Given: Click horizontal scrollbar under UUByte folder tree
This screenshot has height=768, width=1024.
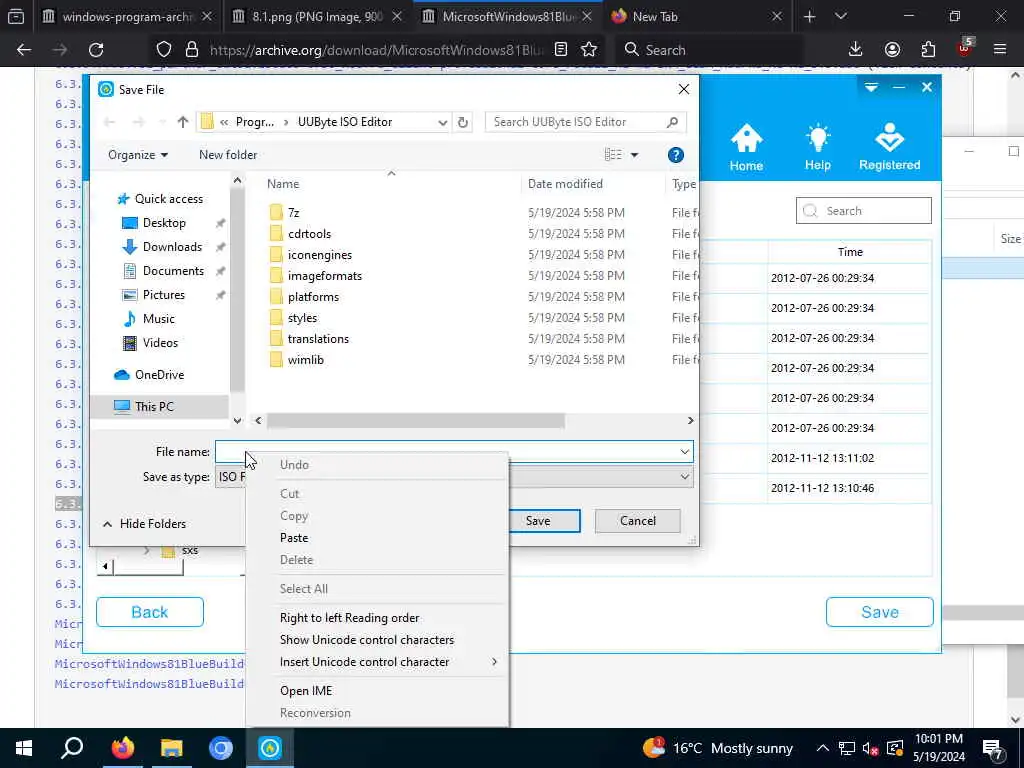Looking at the screenshot, I should [149, 567].
